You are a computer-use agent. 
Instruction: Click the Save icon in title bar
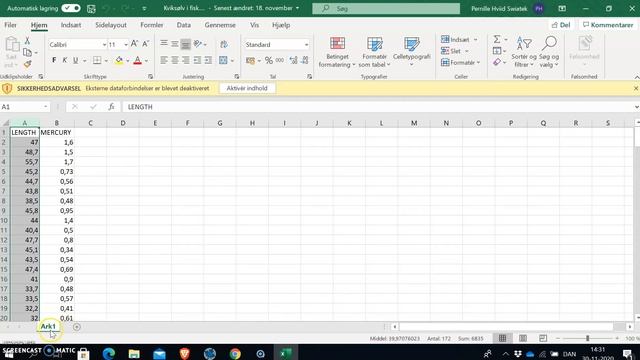point(91,8)
